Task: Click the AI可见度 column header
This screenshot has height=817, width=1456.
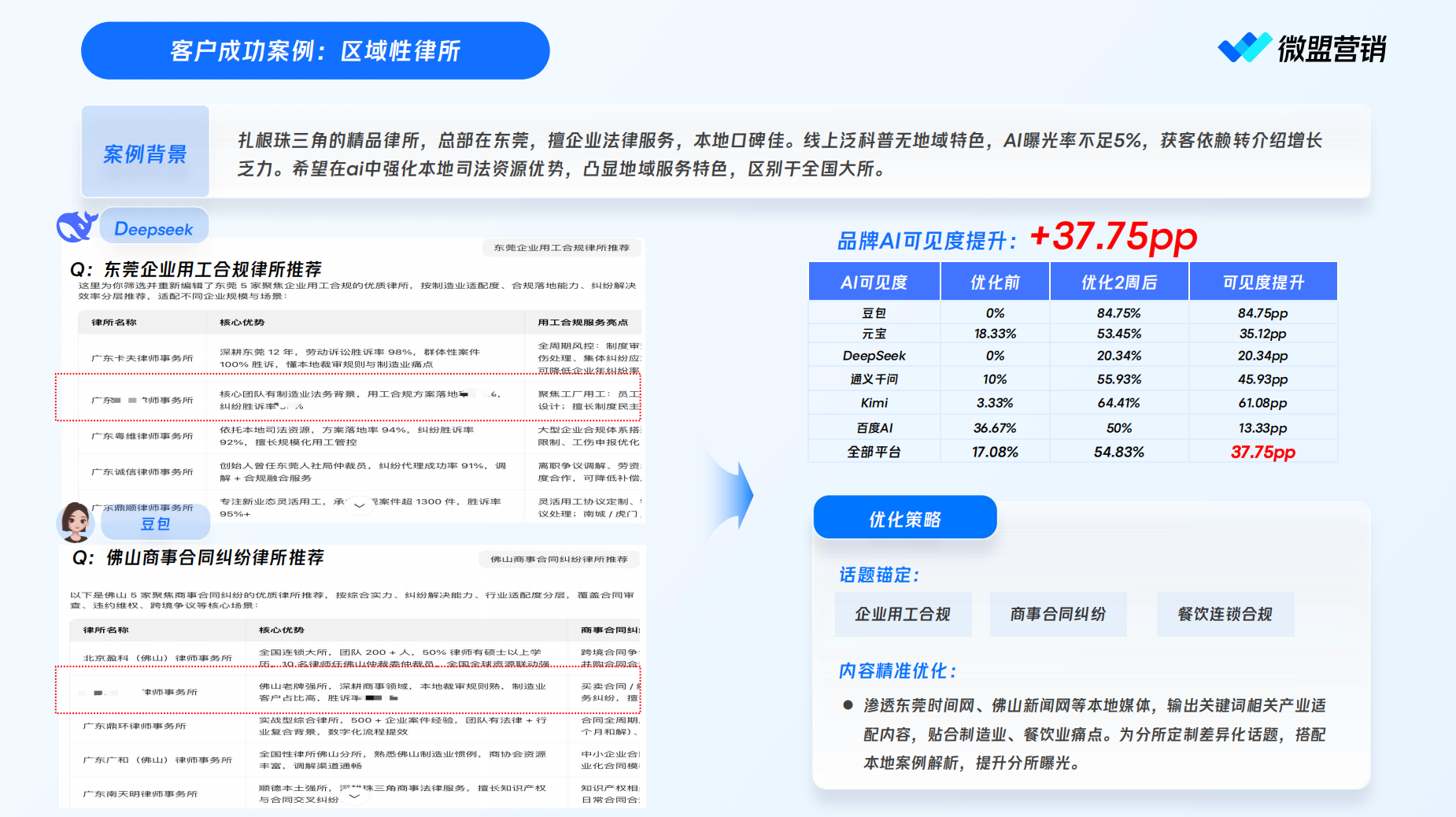Action: coord(874,282)
